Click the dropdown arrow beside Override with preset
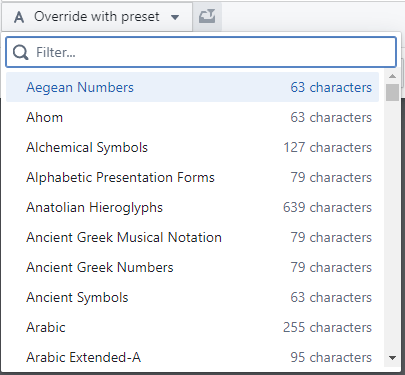 (175, 17)
